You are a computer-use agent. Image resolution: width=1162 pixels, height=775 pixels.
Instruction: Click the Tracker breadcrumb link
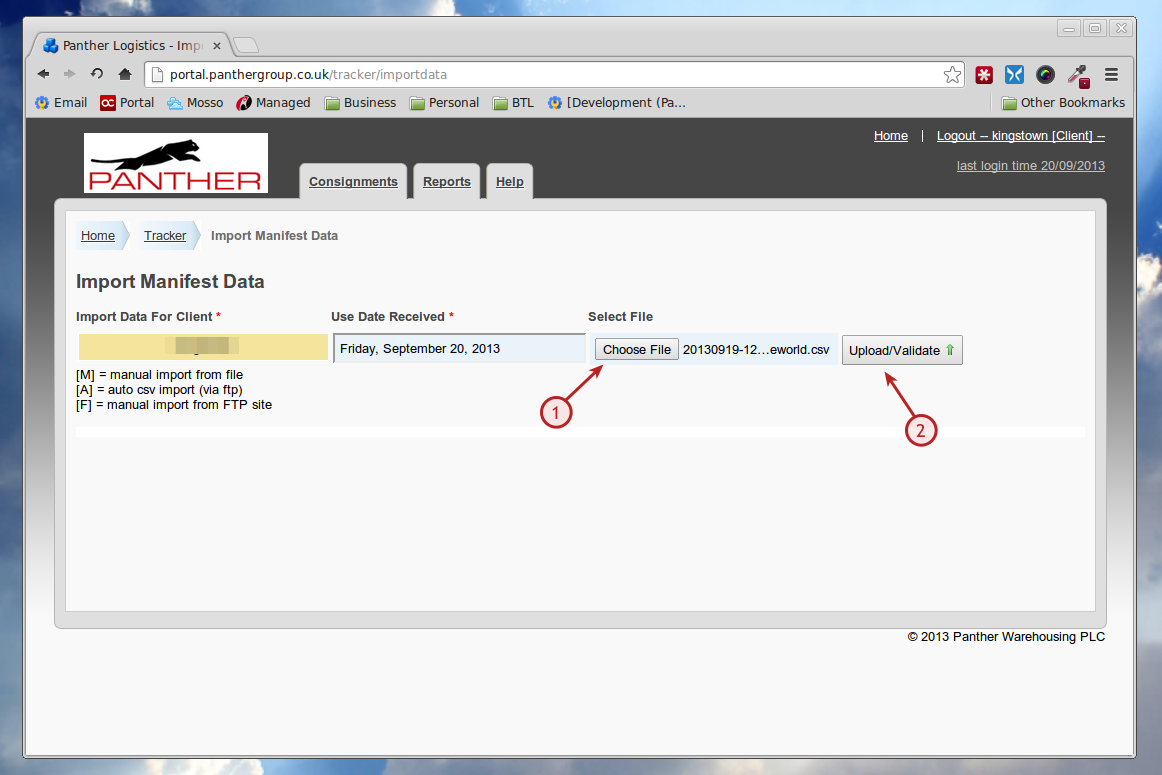165,236
